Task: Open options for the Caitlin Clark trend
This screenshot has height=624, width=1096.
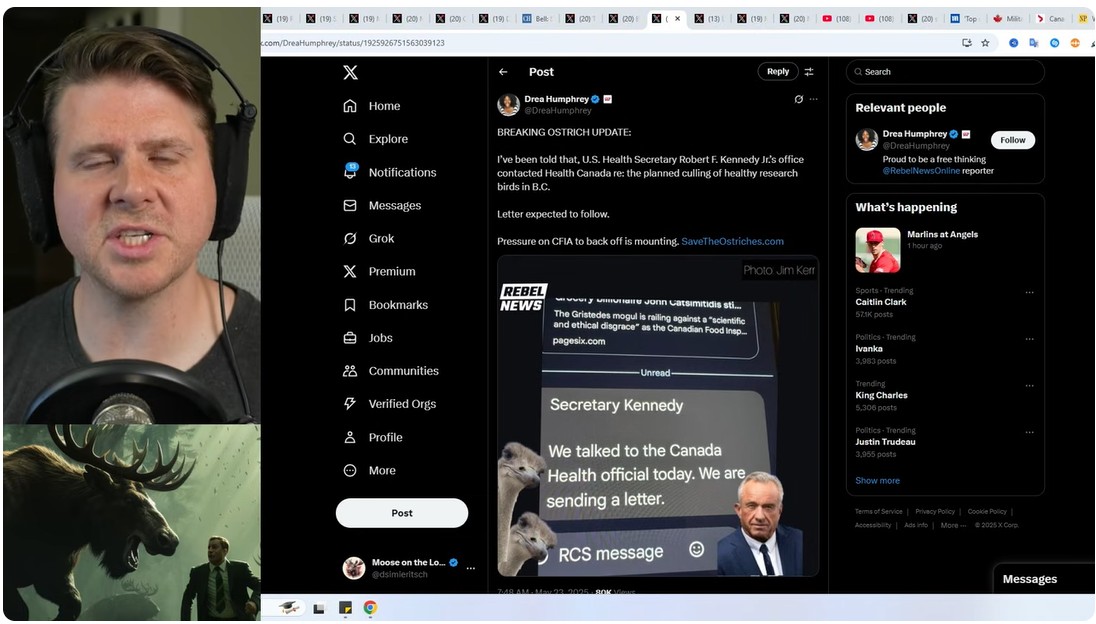Action: point(1029,293)
